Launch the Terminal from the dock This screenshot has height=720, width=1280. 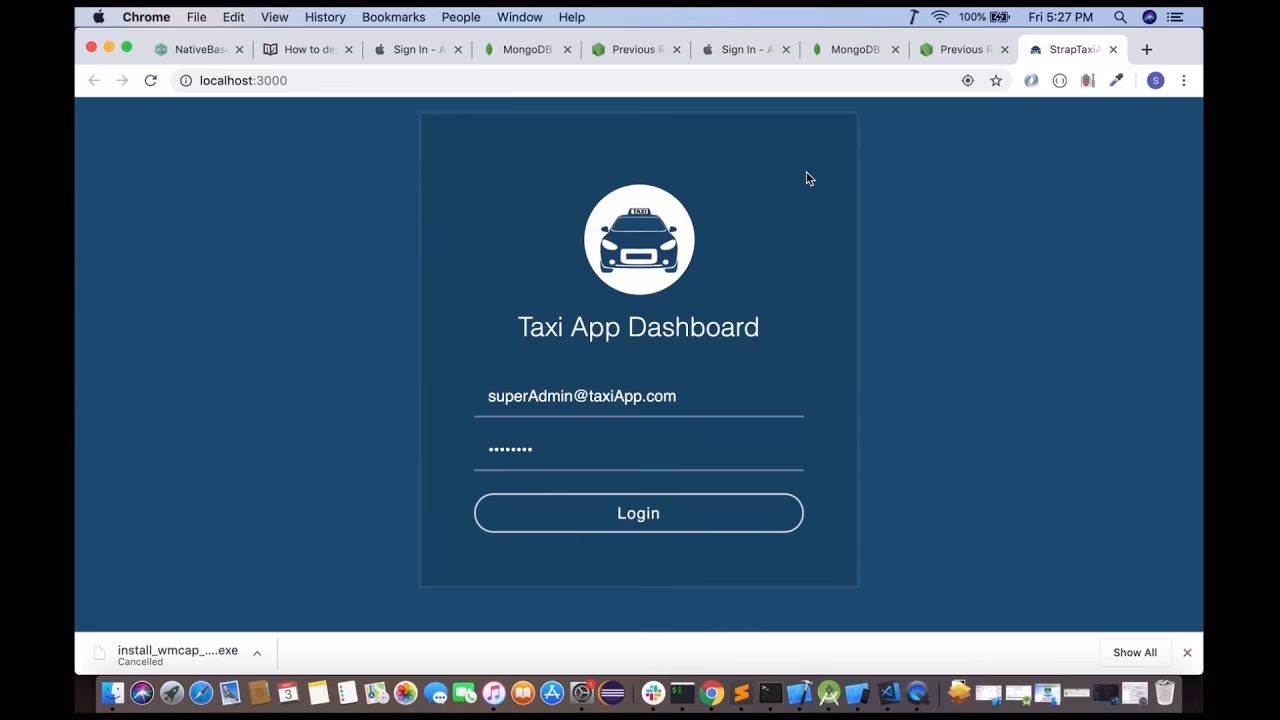769,692
